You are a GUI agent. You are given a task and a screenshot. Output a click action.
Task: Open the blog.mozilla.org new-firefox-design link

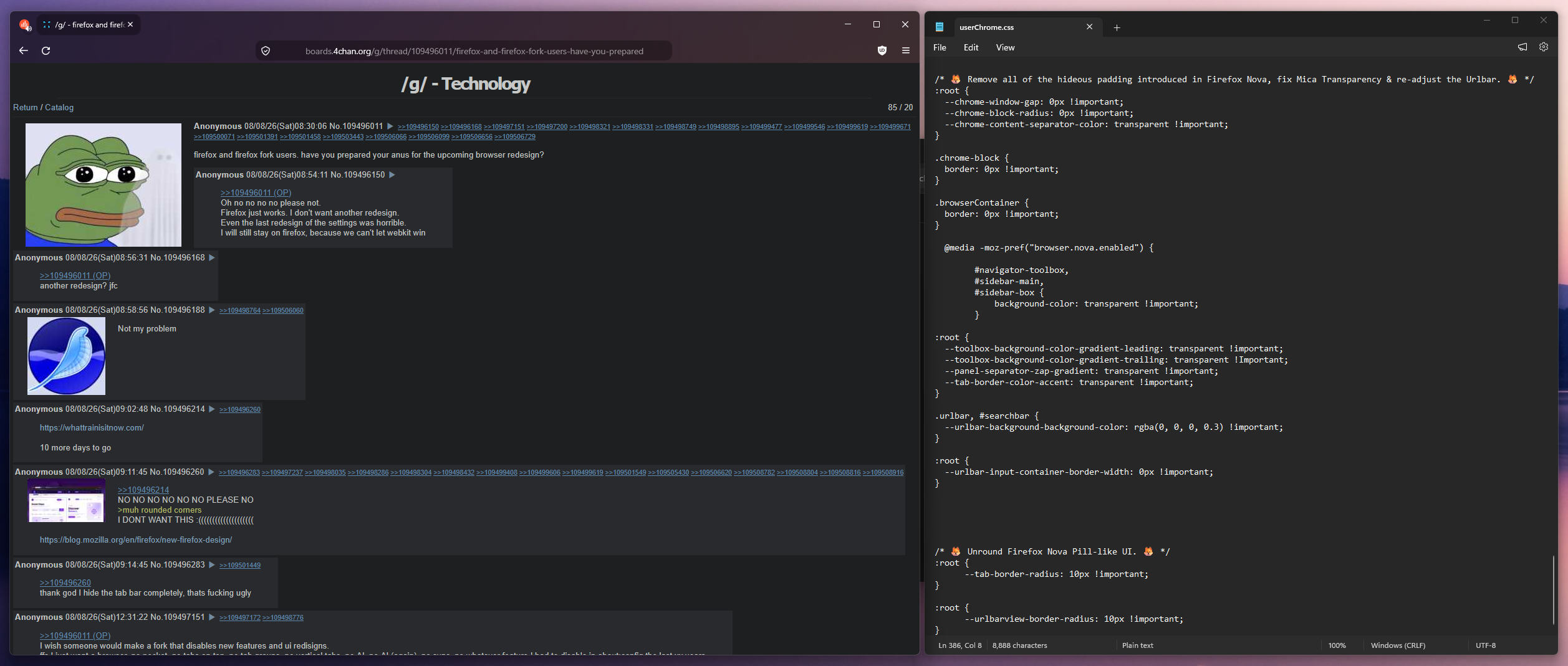(x=136, y=540)
